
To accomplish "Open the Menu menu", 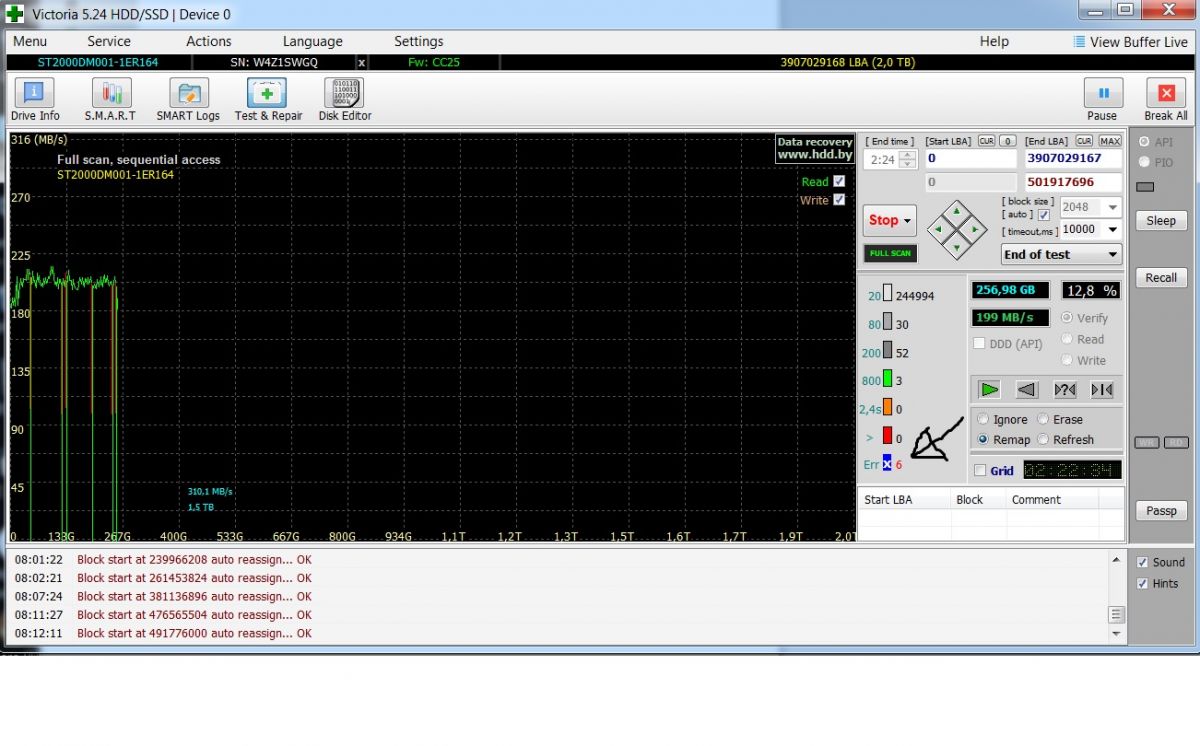I will [x=30, y=41].
